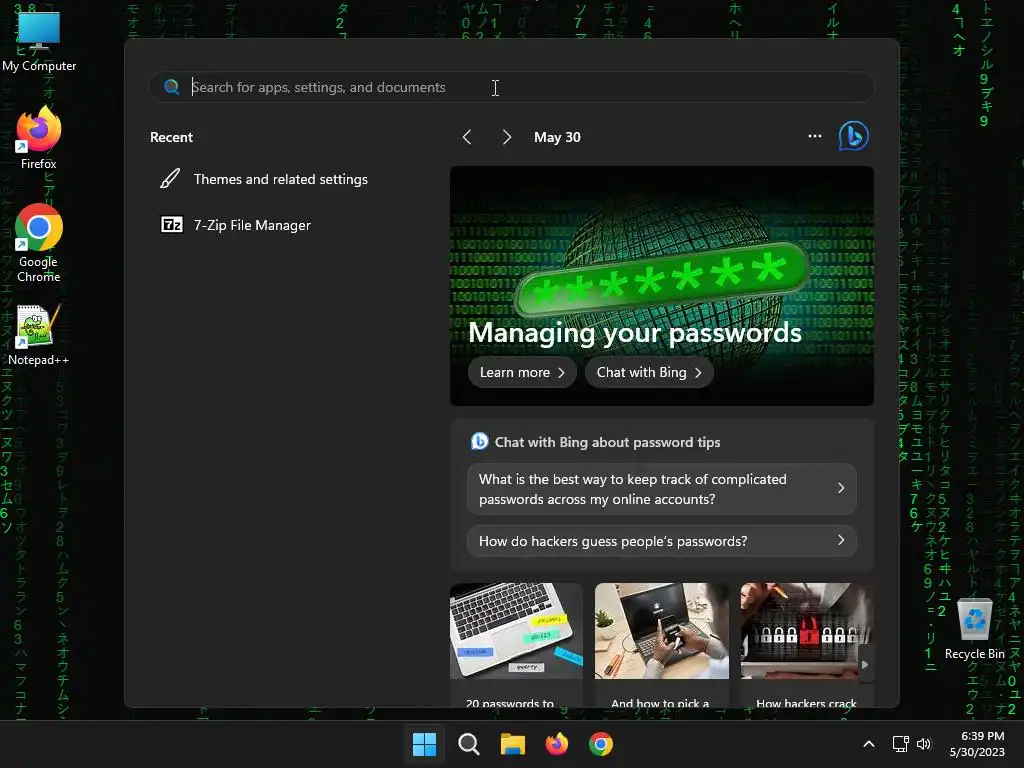The height and width of the screenshot is (768, 1024).
Task: Click the Learn more button
Action: tap(522, 372)
